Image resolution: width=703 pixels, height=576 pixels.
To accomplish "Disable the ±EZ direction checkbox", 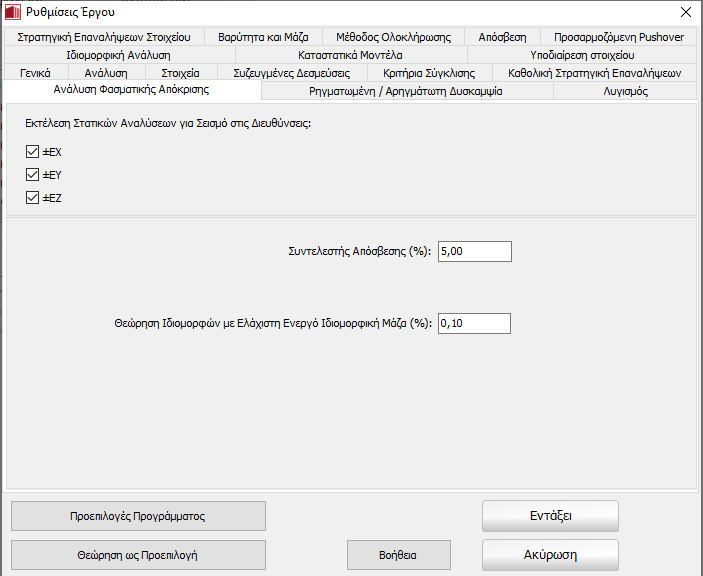I will 33,198.
